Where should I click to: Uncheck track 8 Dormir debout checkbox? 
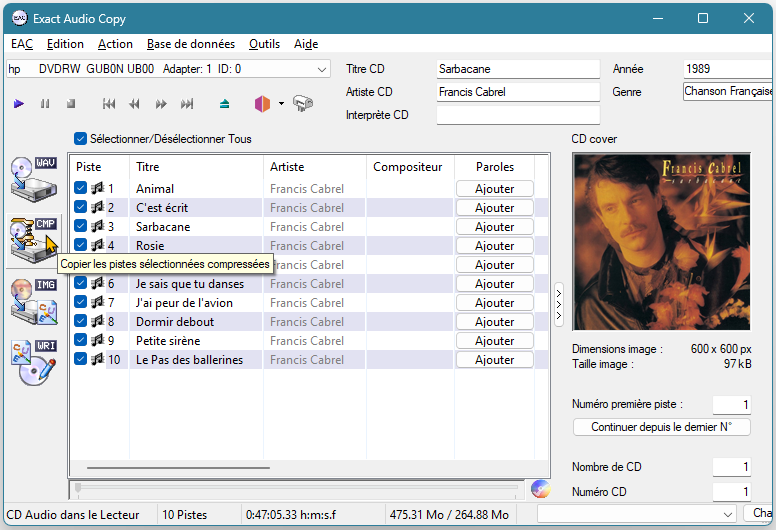coord(81,321)
